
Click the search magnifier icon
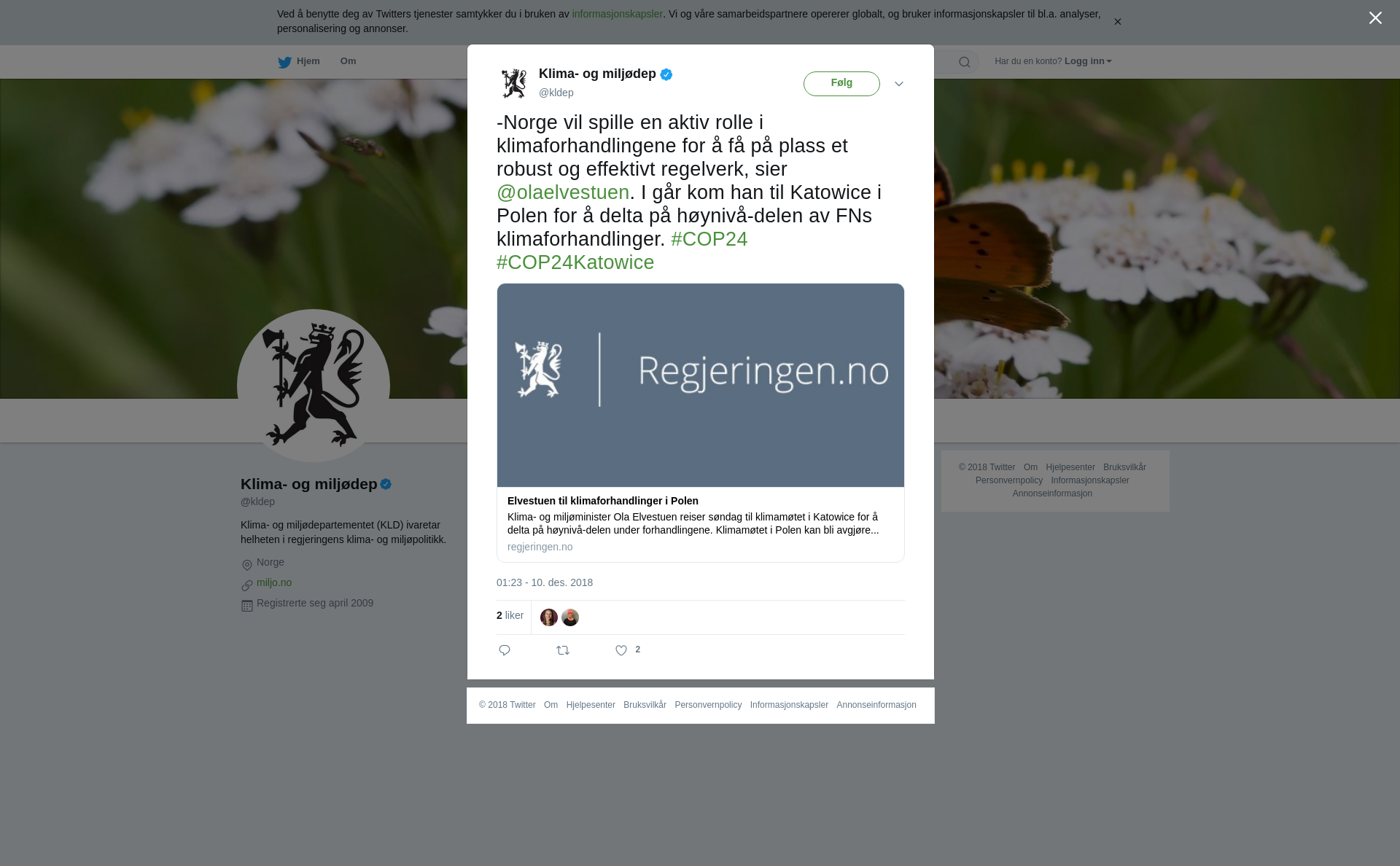tap(964, 62)
